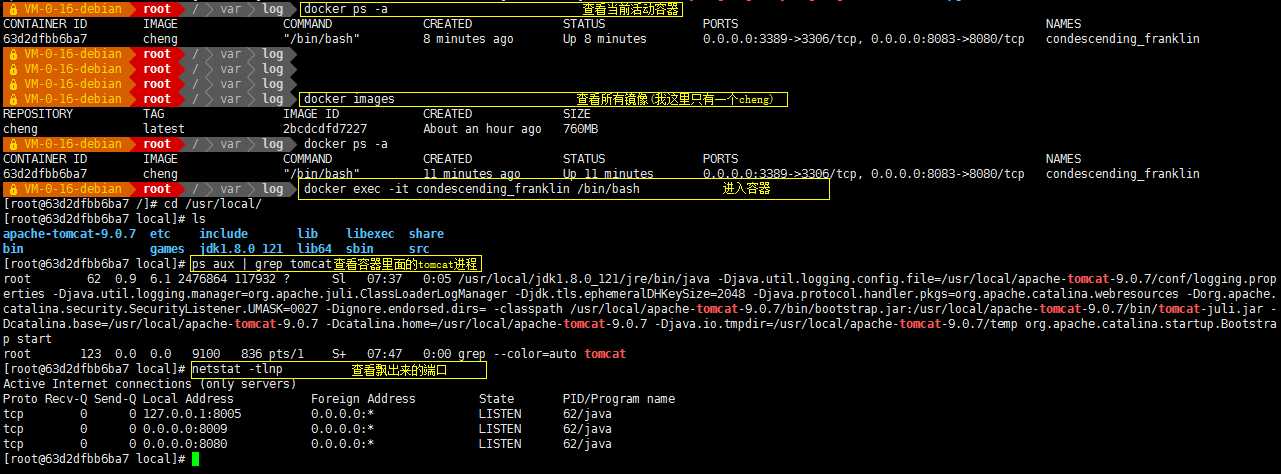Click the "sbin" directory in ls output
Image resolution: width=1281 pixels, height=474 pixels.
359,249
